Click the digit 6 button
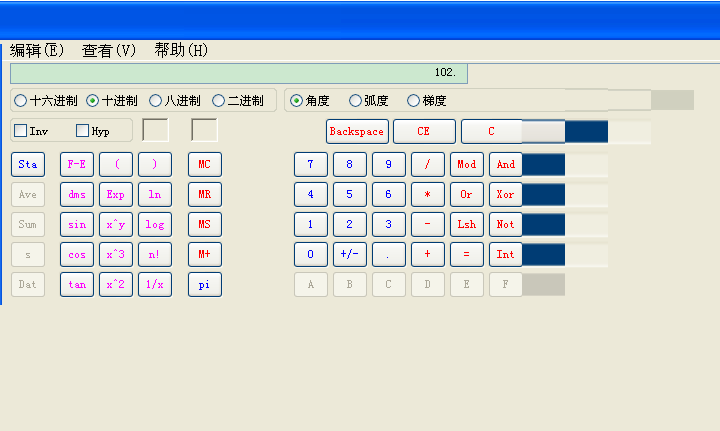 click(389, 195)
